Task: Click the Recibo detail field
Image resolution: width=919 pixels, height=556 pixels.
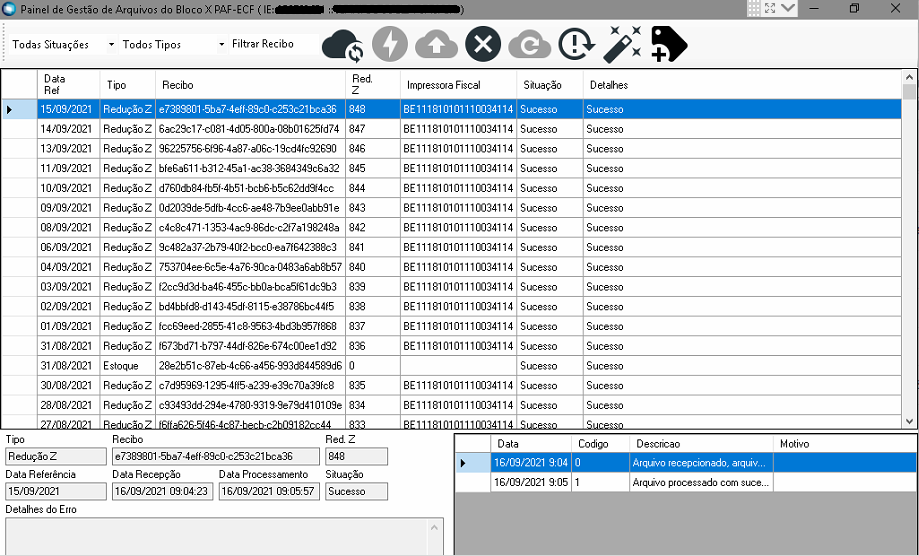Action: pos(216,456)
